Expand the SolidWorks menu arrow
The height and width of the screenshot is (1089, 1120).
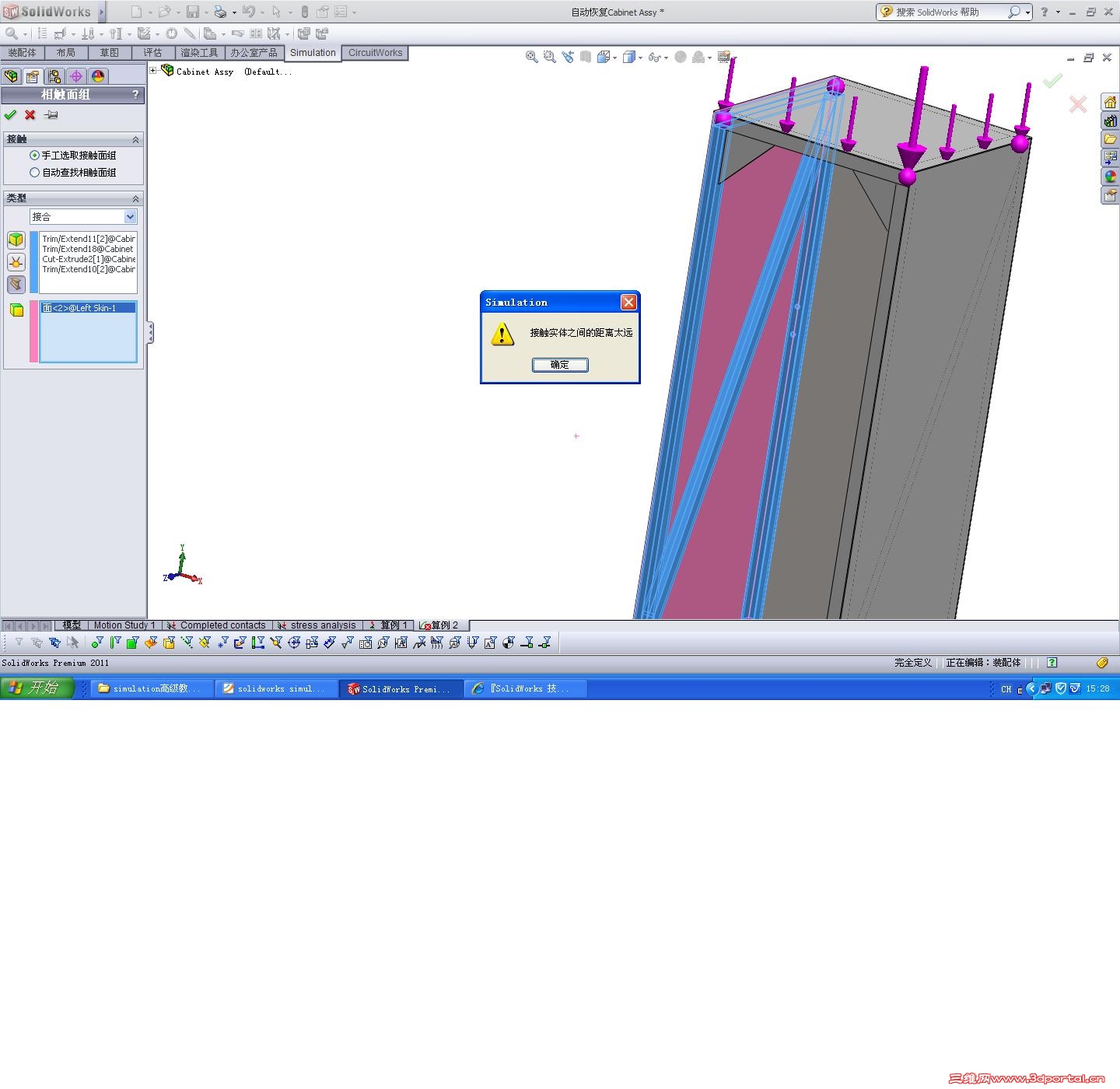[x=101, y=12]
